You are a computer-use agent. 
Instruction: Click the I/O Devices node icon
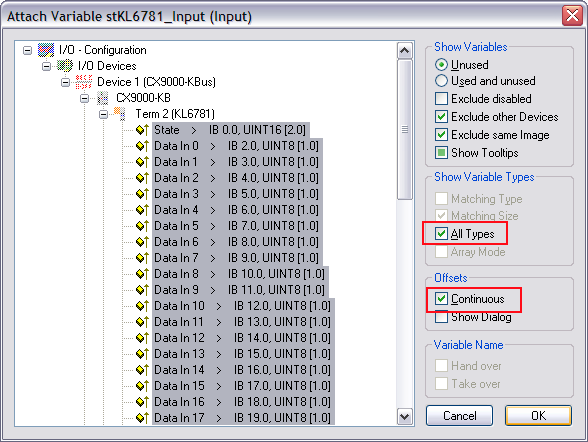pyautogui.click(x=65, y=66)
